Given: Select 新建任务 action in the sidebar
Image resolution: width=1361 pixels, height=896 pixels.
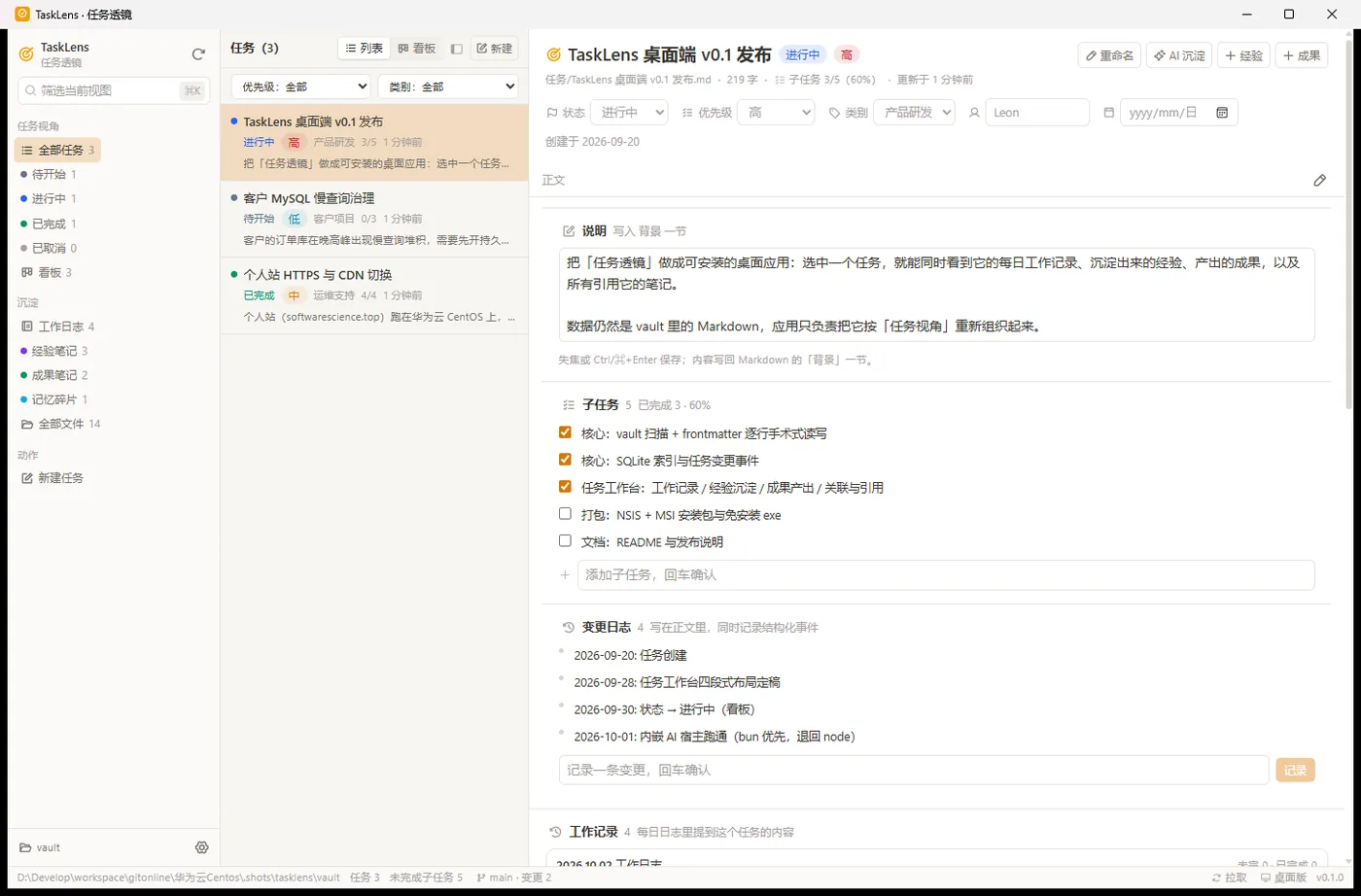Looking at the screenshot, I should tap(52, 478).
